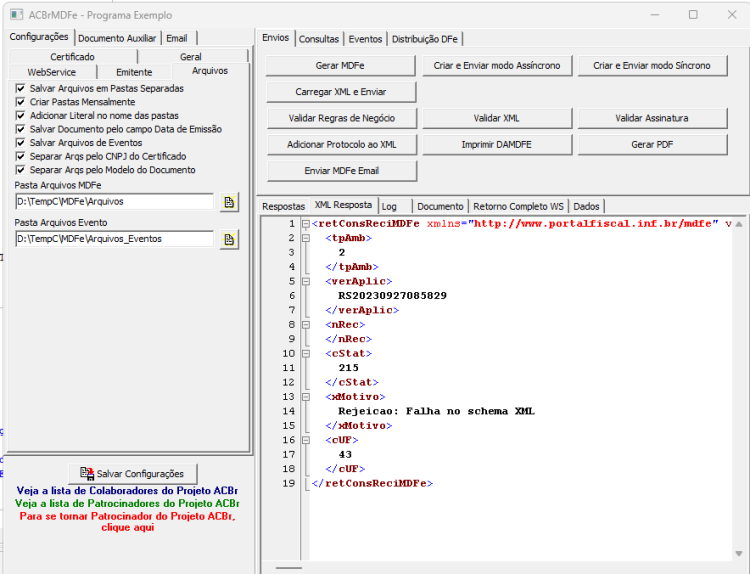Open the Colaboradores do Projeto ACBr link
This screenshot has width=750, height=574.
(127, 491)
